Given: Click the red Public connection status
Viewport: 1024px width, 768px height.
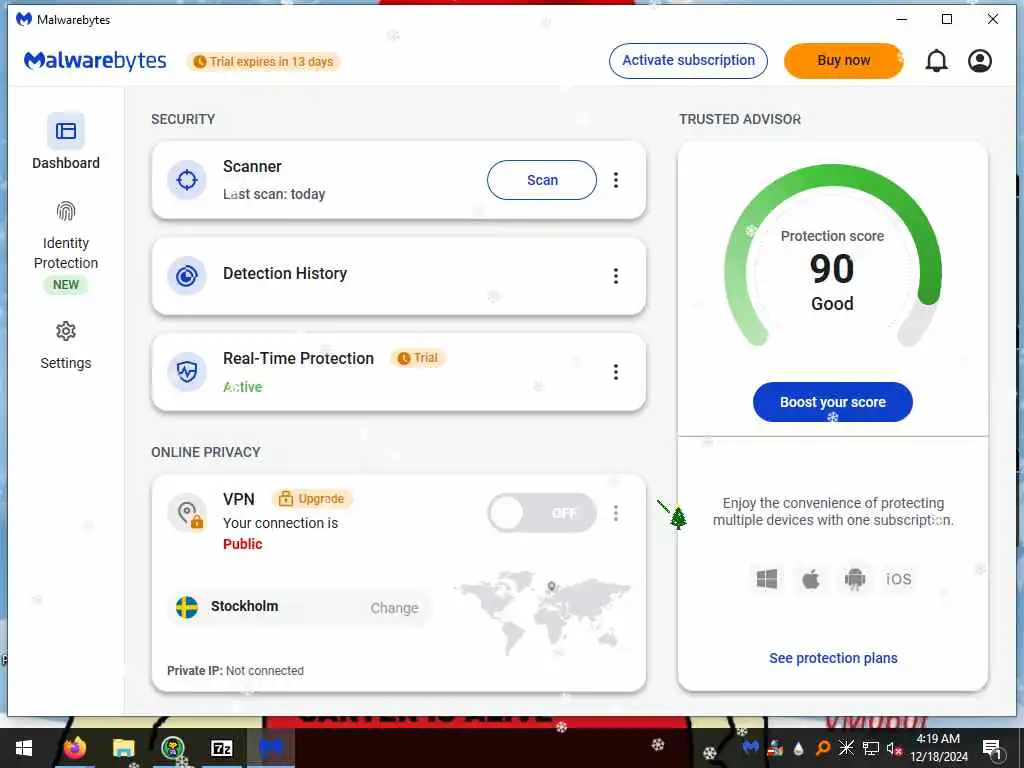Looking at the screenshot, I should point(242,544).
